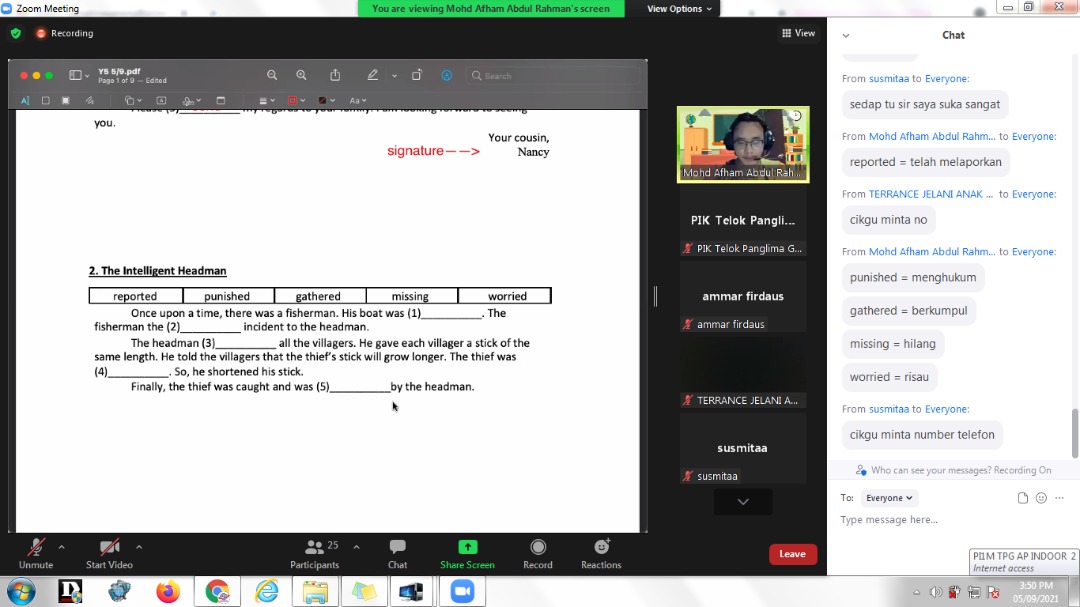The height and width of the screenshot is (607, 1080).
Task: Select the ammar firdaus participant tile
Action: pos(743,298)
